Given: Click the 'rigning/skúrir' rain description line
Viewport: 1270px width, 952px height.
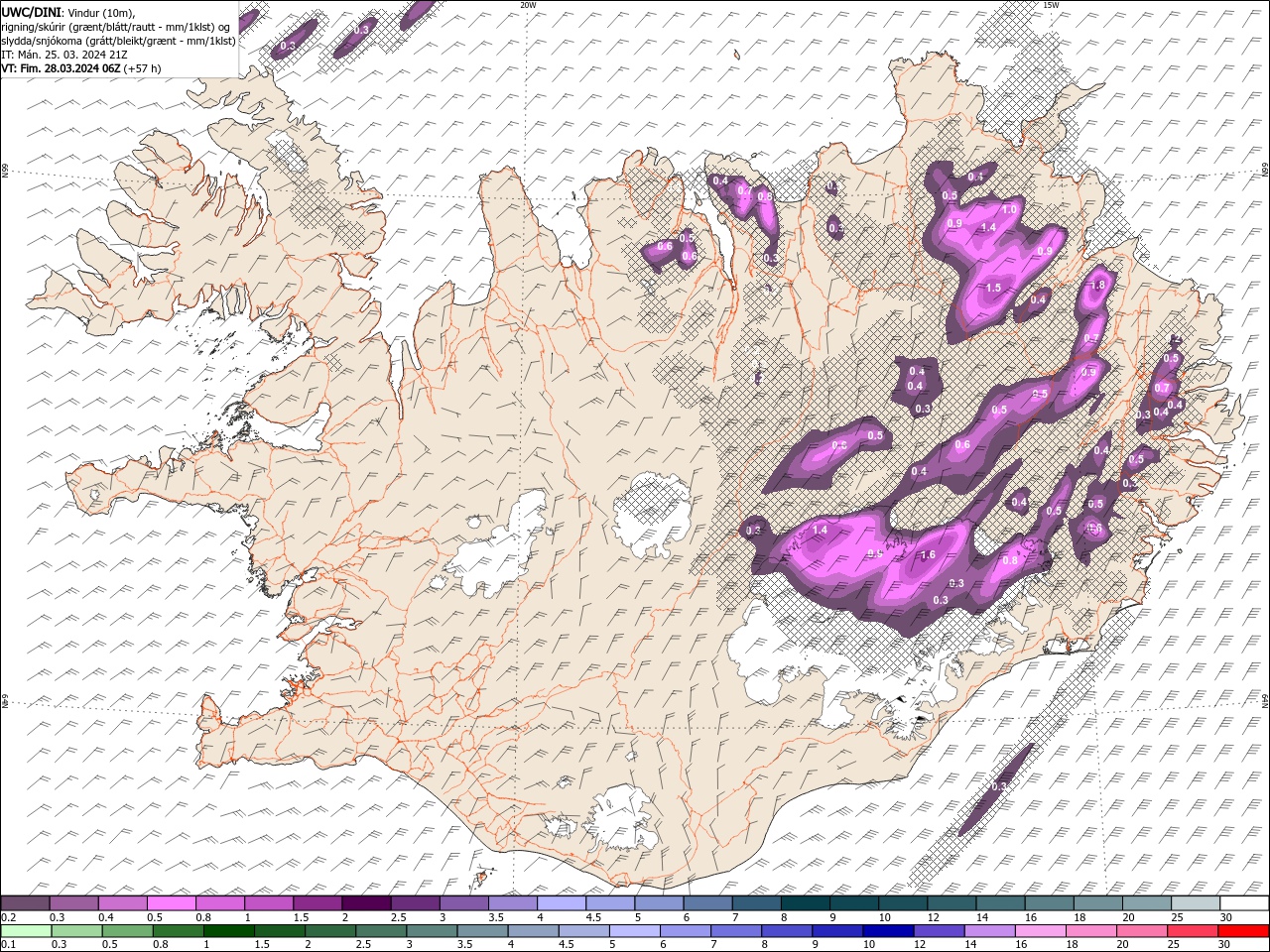Looking at the screenshot, I should [116, 26].
